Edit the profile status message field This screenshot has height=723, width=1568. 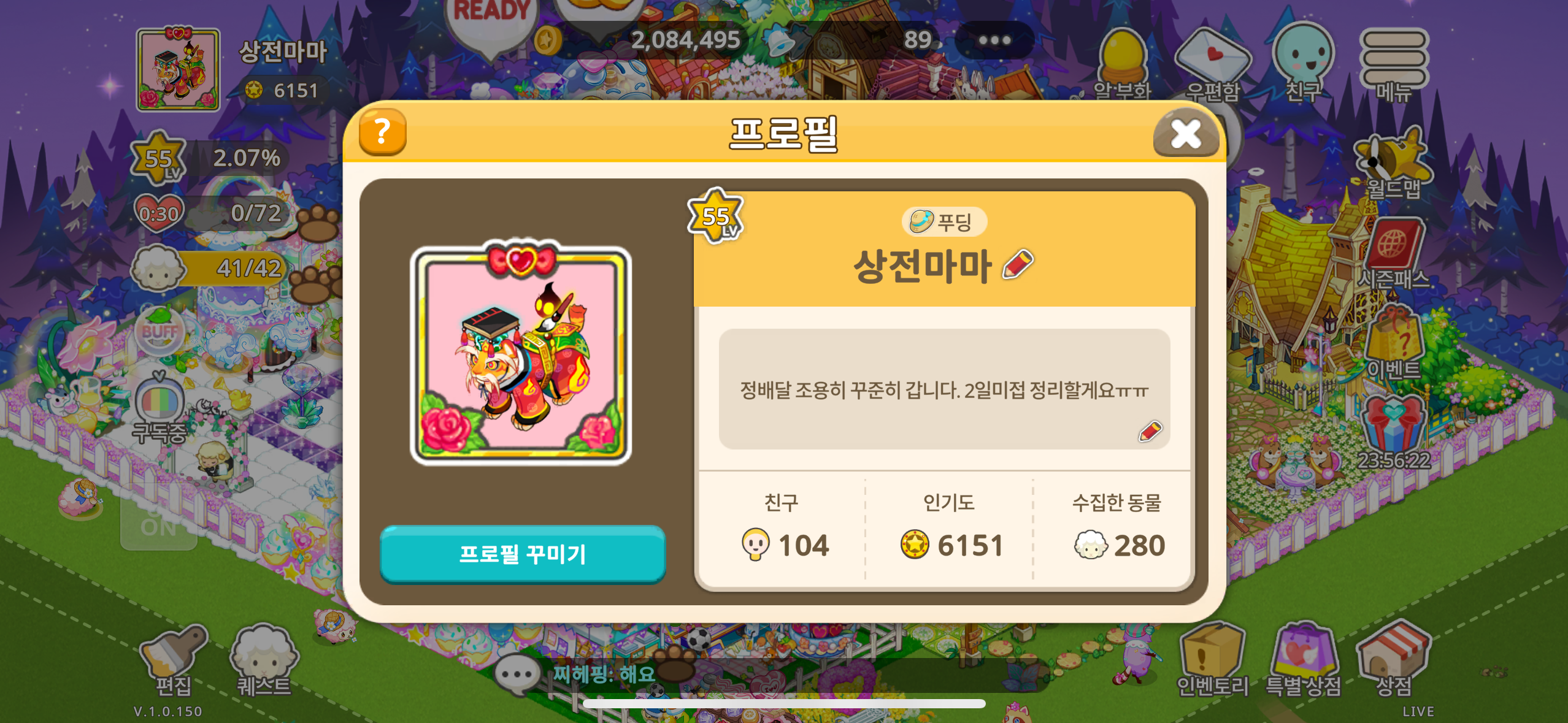[x=944, y=389]
